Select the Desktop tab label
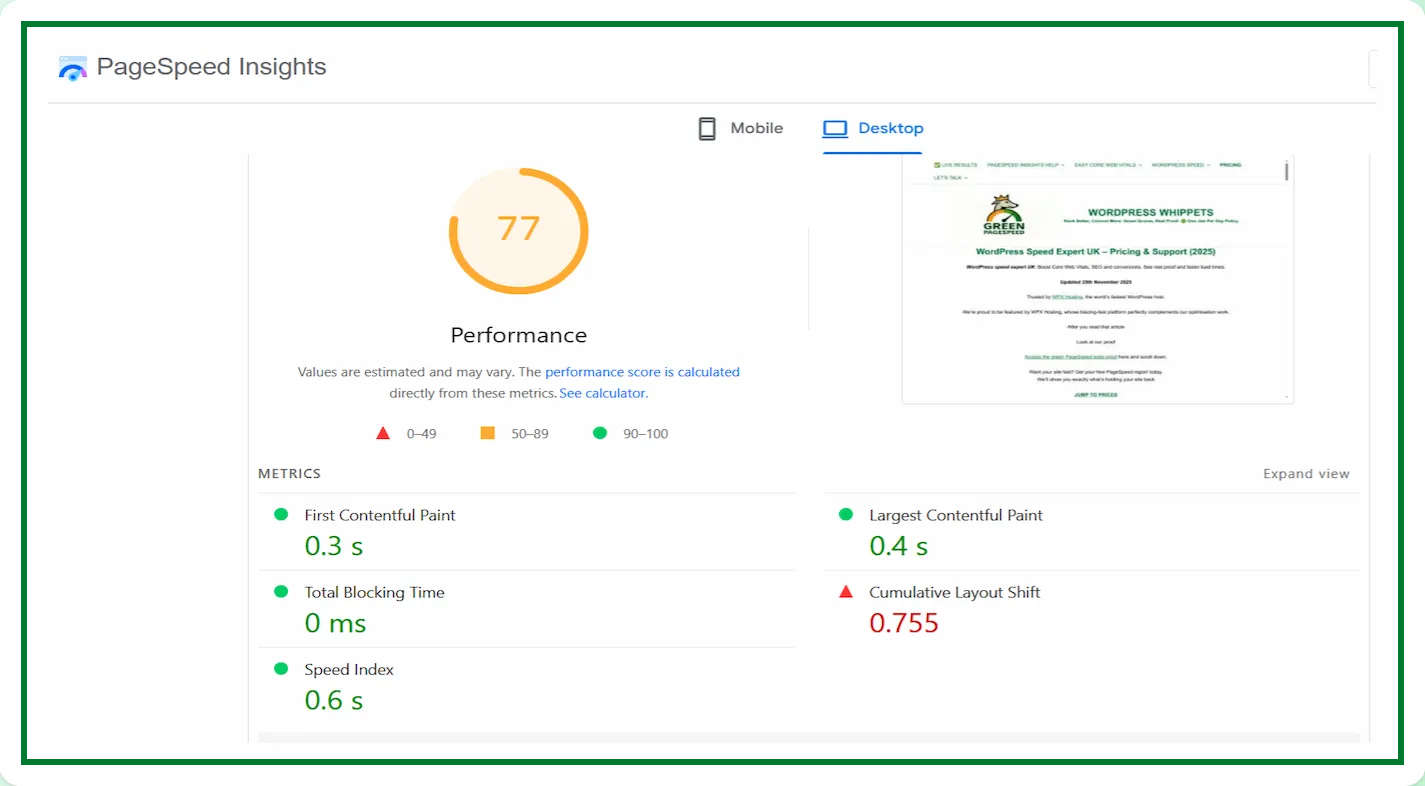 (890, 128)
